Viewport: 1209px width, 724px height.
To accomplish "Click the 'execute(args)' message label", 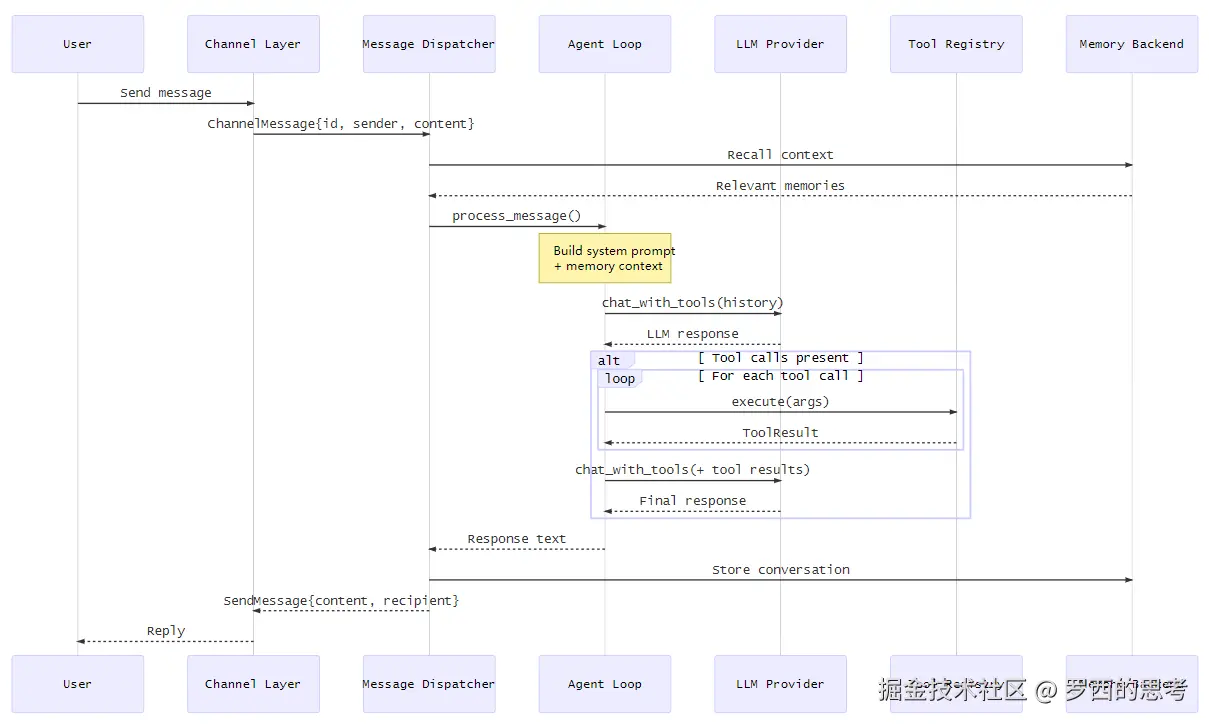I will (x=781, y=402).
